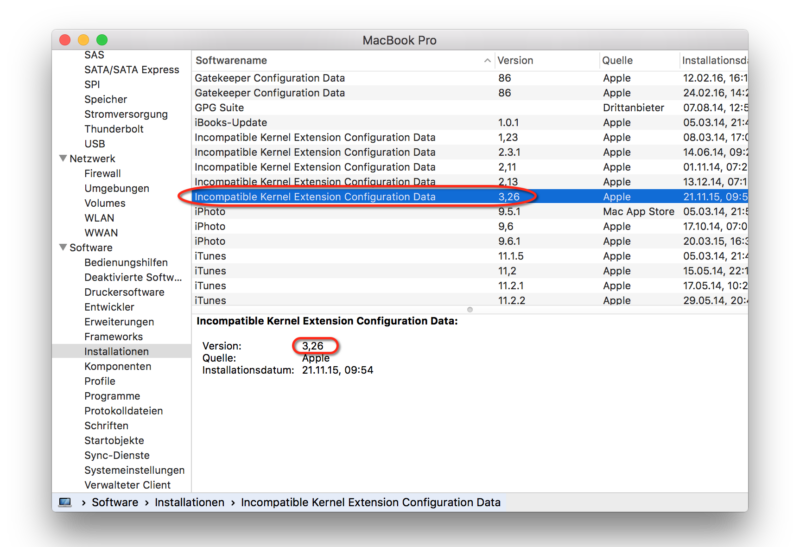Select Incompatible Kernel Extension version 2,11 row
This screenshot has height=547, width=800.
click(470, 166)
